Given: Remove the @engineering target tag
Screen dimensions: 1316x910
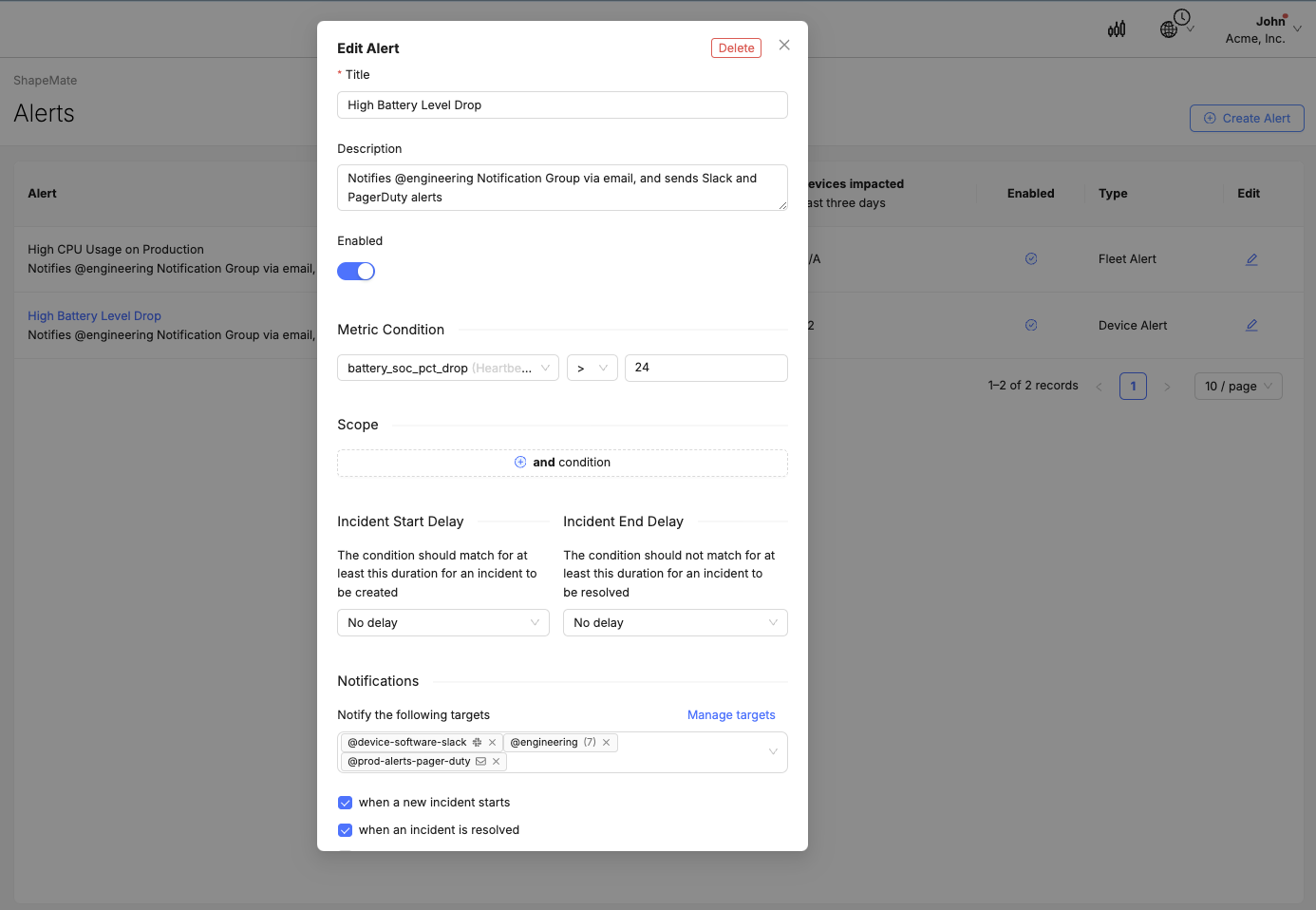Looking at the screenshot, I should pyautogui.click(x=606, y=743).
